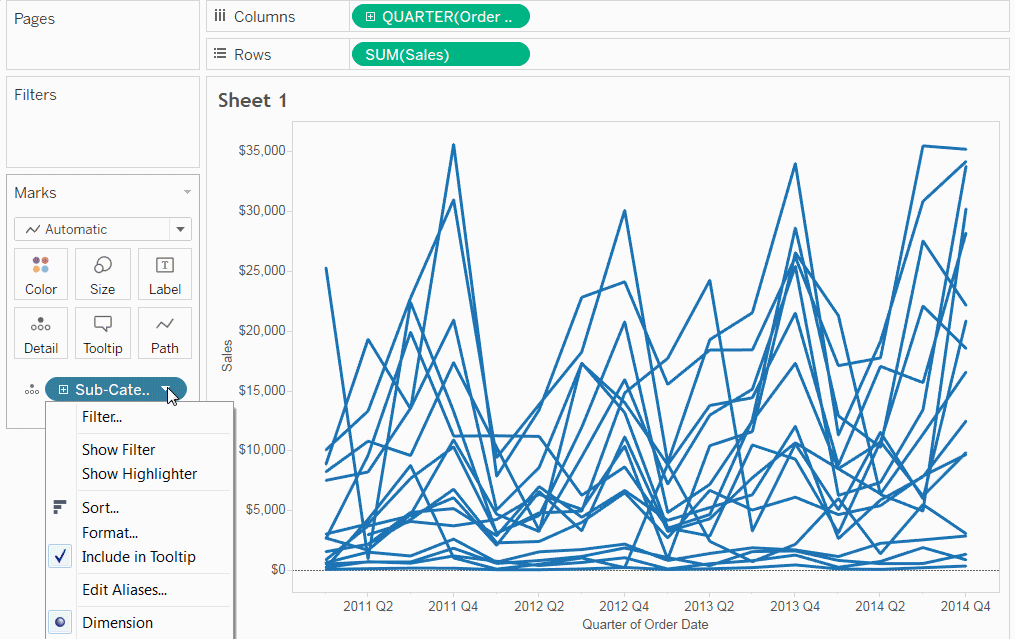Choose Filter... from the context menu

point(102,417)
